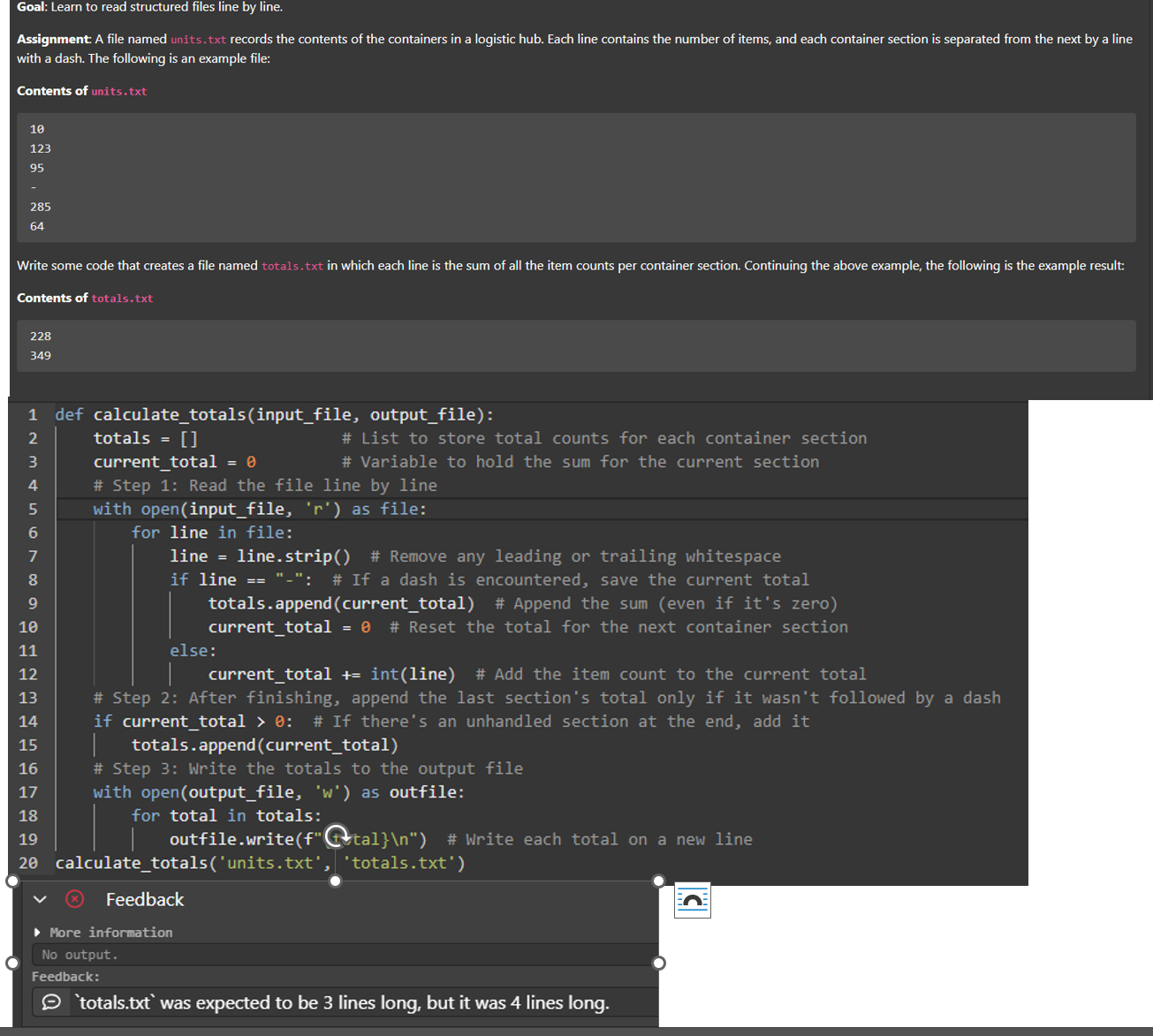Click the arrow icon before More information
This screenshot has height=1036, width=1153.
(37, 932)
